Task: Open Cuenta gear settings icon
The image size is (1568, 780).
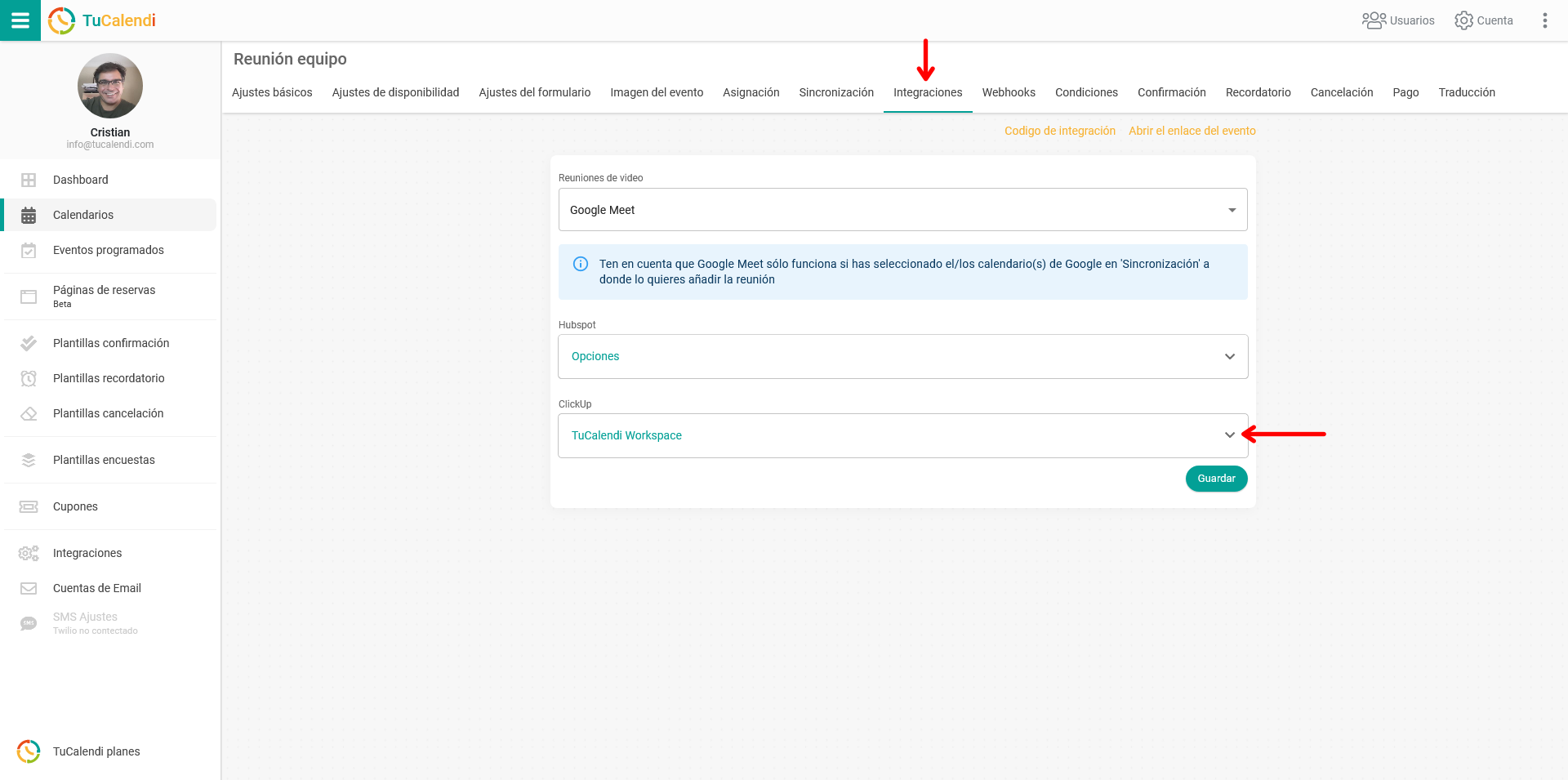Action: 1463,20
